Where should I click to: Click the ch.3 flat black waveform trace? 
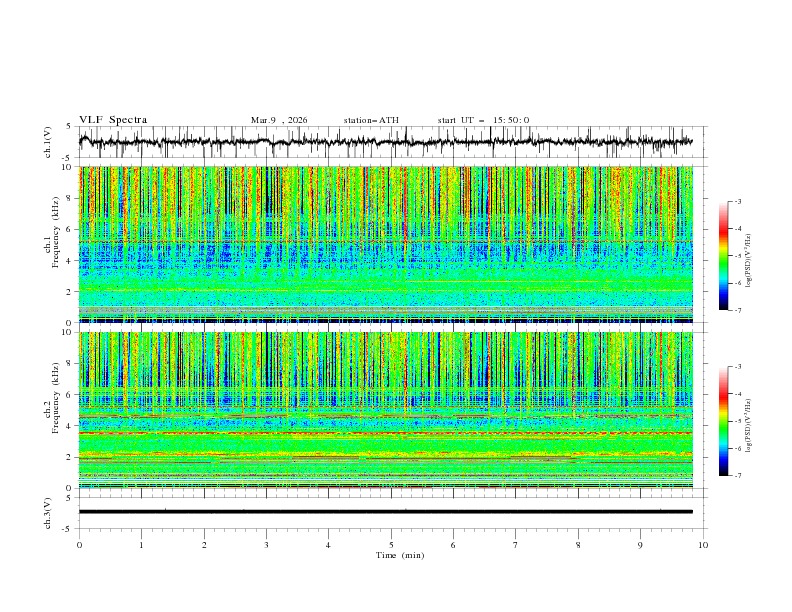[386, 512]
